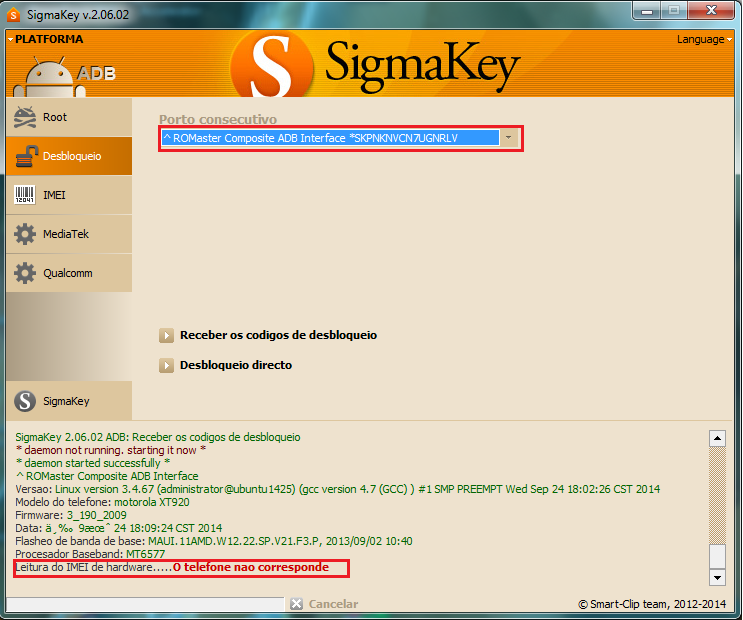Click the log scrollbar down arrow
Screen dimensions: 743x620
point(717,577)
